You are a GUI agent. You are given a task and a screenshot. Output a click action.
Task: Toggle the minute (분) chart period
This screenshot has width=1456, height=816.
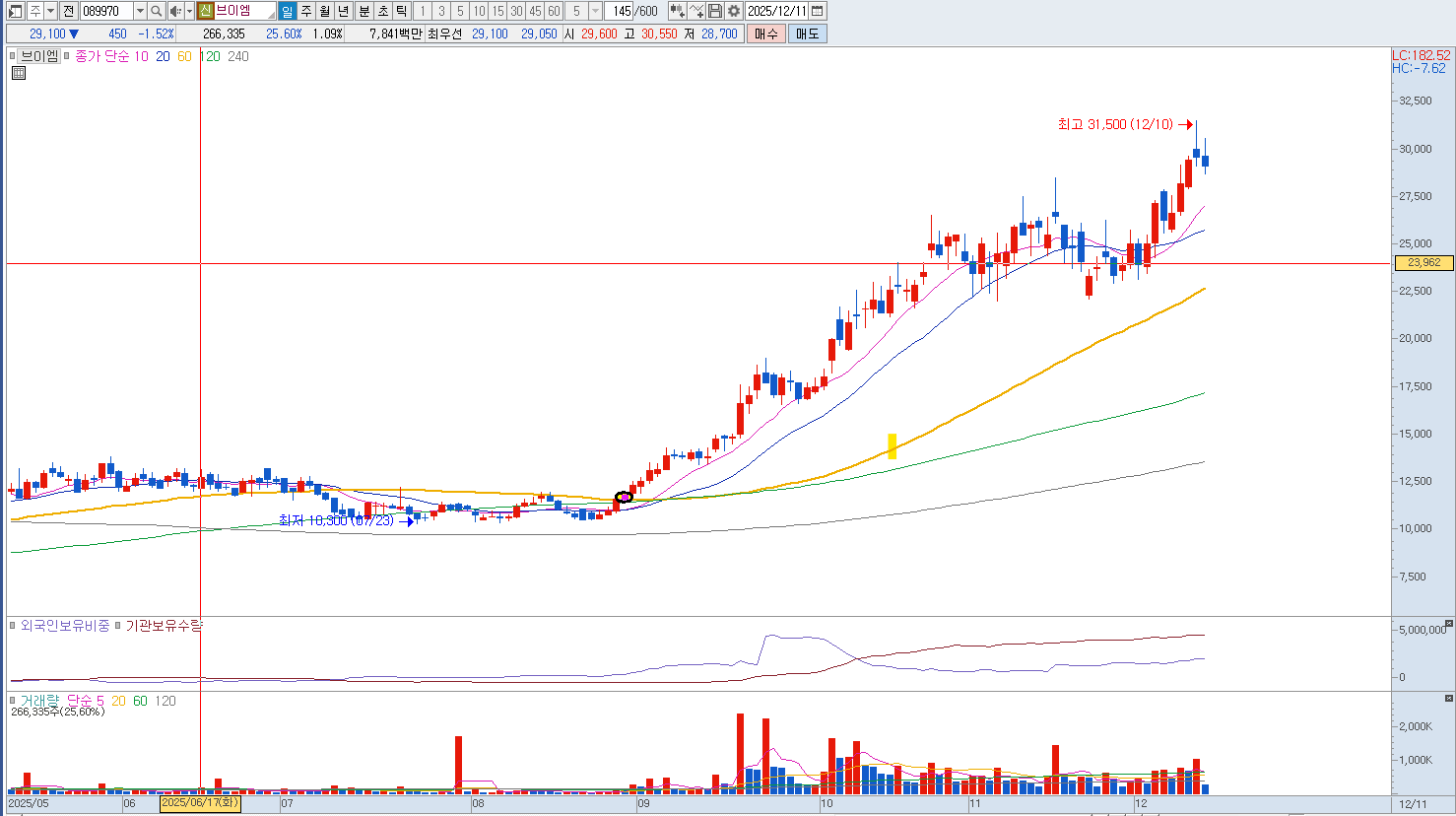(364, 11)
